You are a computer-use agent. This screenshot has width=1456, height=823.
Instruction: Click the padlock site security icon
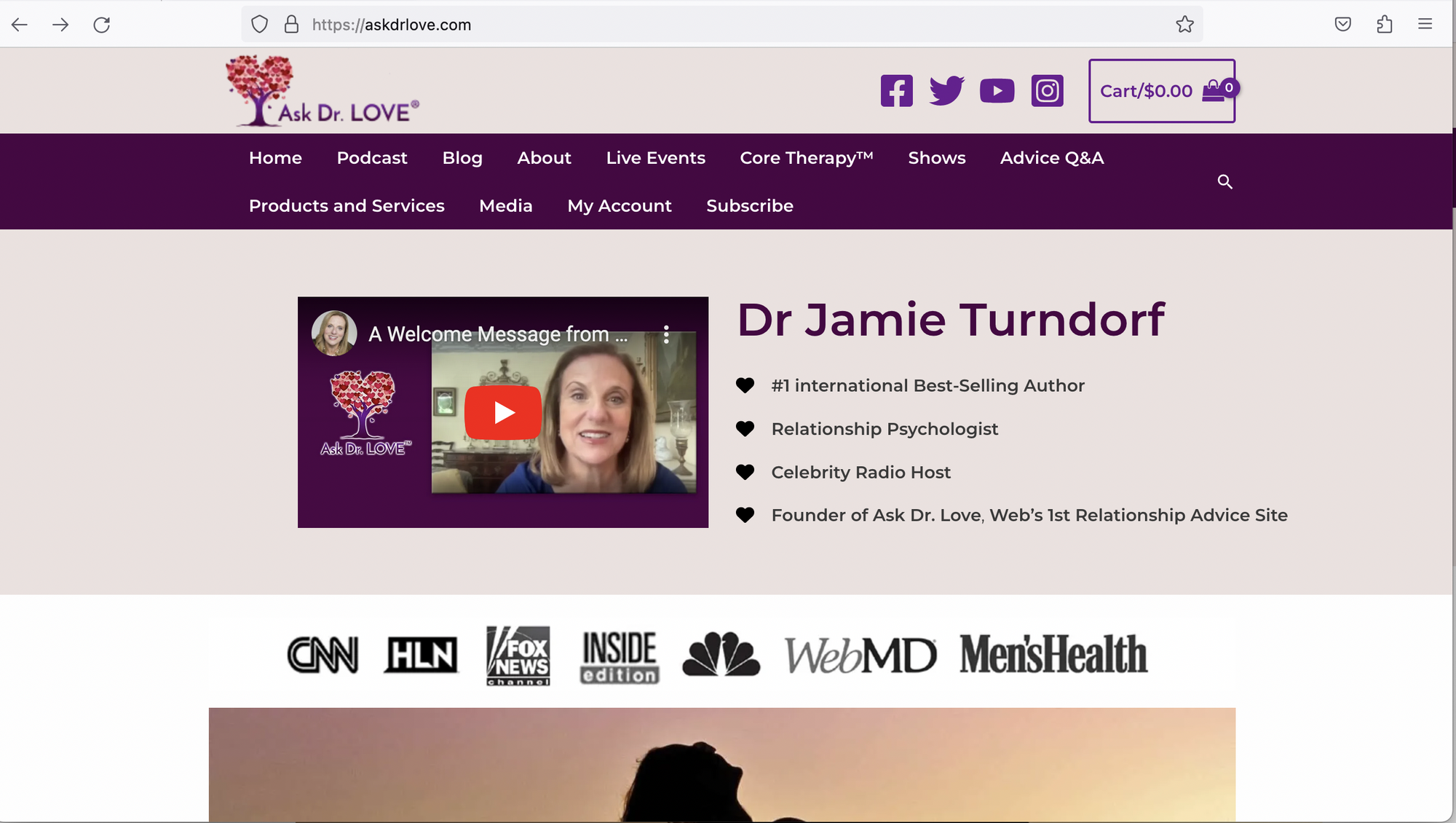pyautogui.click(x=291, y=25)
